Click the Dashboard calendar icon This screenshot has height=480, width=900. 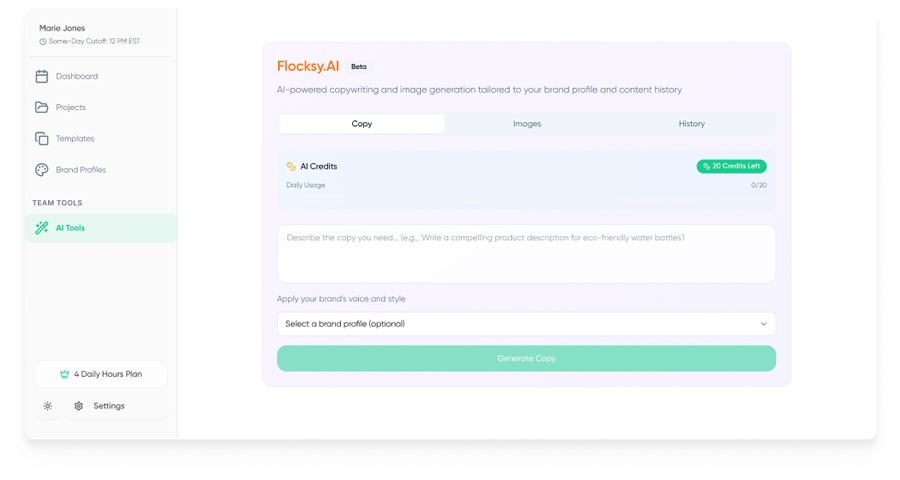pyautogui.click(x=42, y=76)
